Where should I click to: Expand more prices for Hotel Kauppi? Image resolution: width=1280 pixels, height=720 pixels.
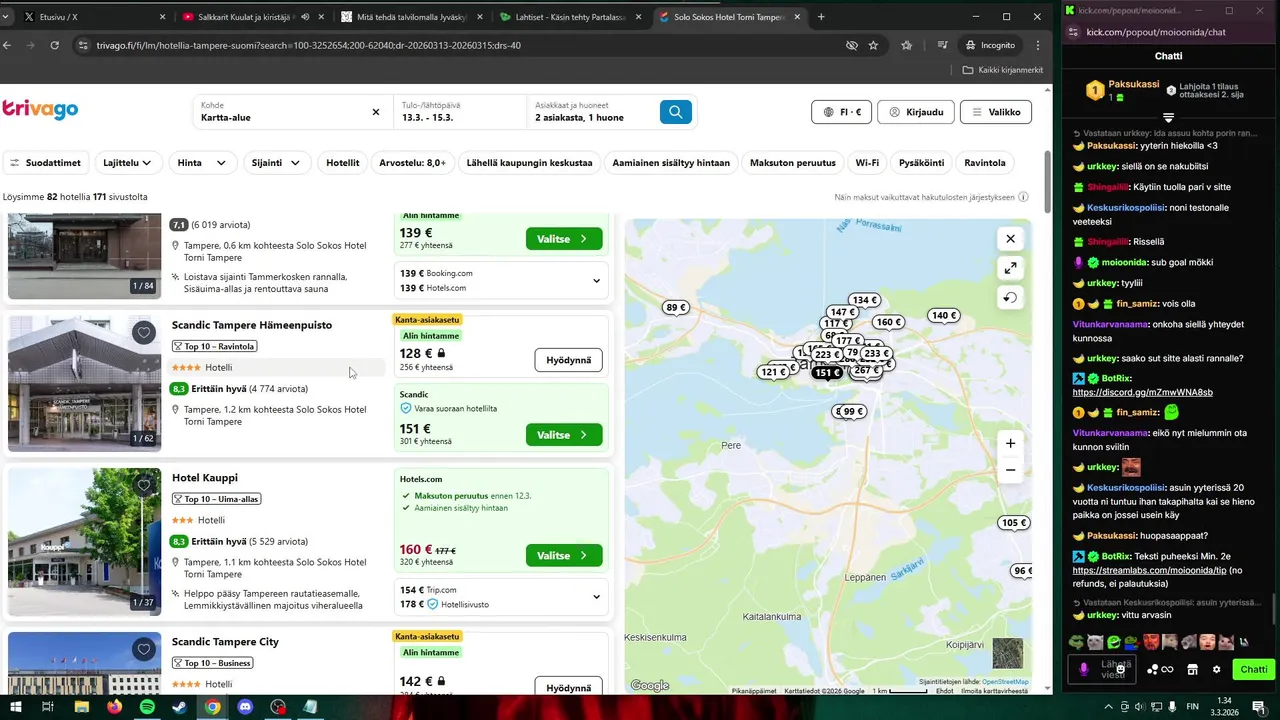click(x=596, y=597)
